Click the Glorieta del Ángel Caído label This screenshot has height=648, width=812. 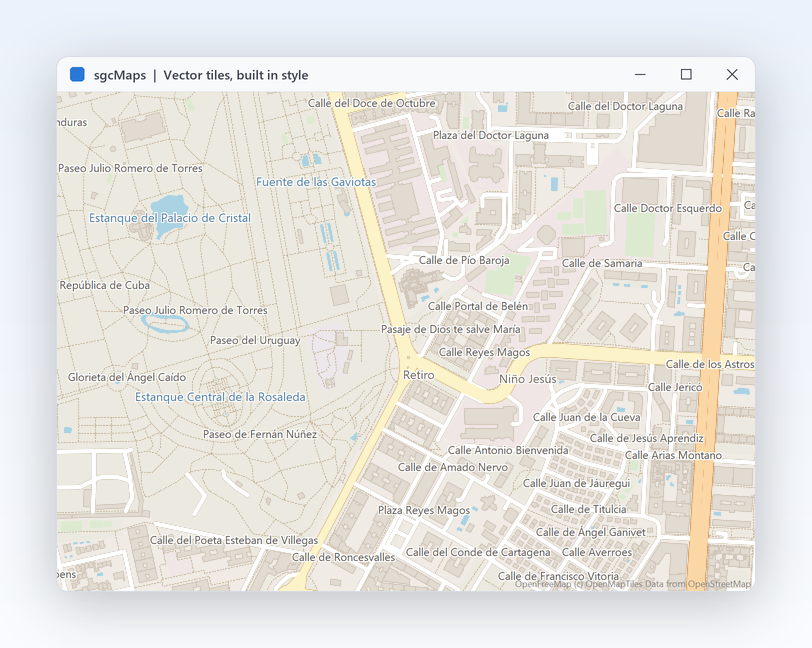127,377
